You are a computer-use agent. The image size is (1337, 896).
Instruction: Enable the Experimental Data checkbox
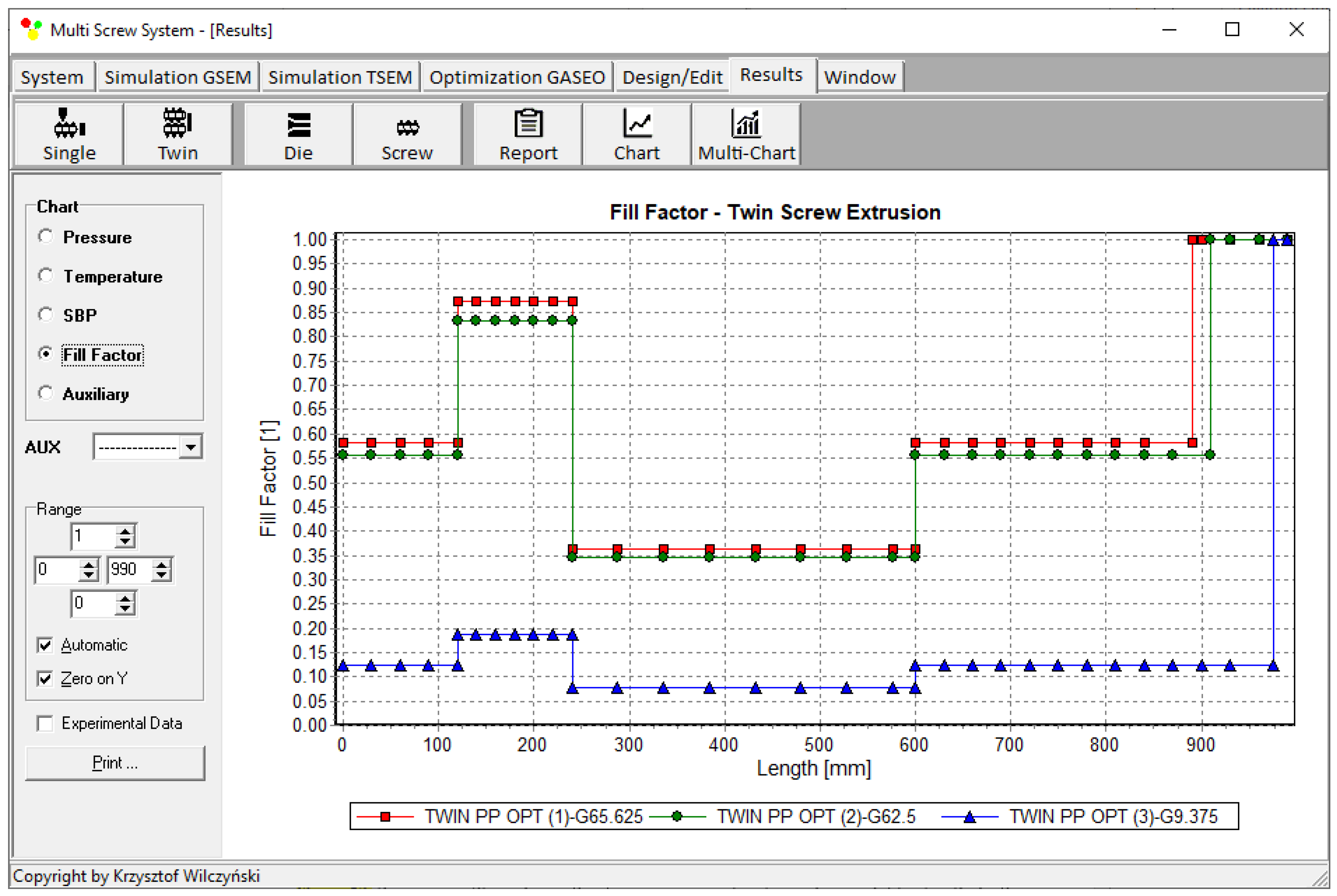pos(44,724)
